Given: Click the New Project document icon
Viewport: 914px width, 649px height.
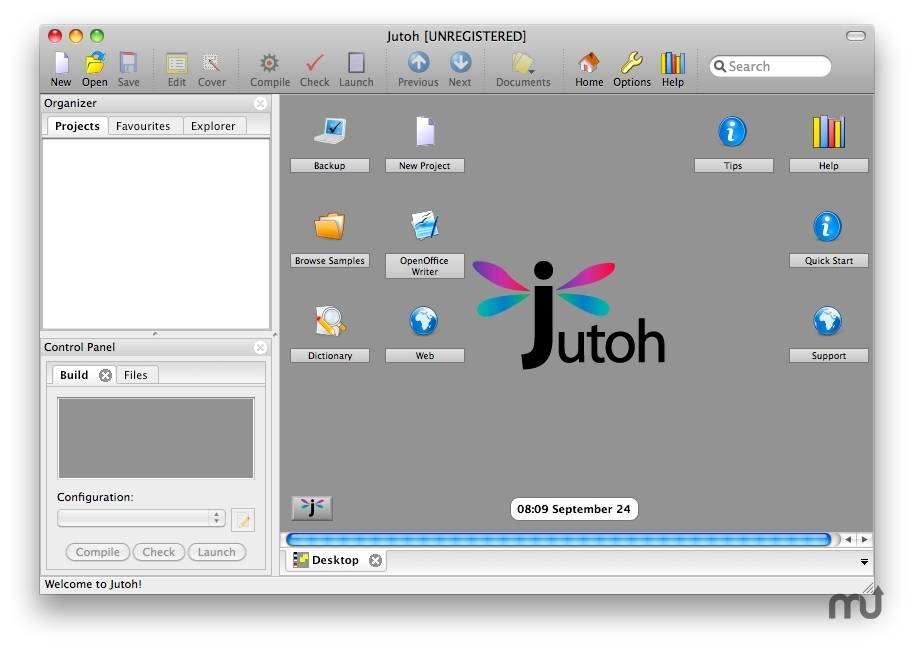Looking at the screenshot, I should point(425,131).
